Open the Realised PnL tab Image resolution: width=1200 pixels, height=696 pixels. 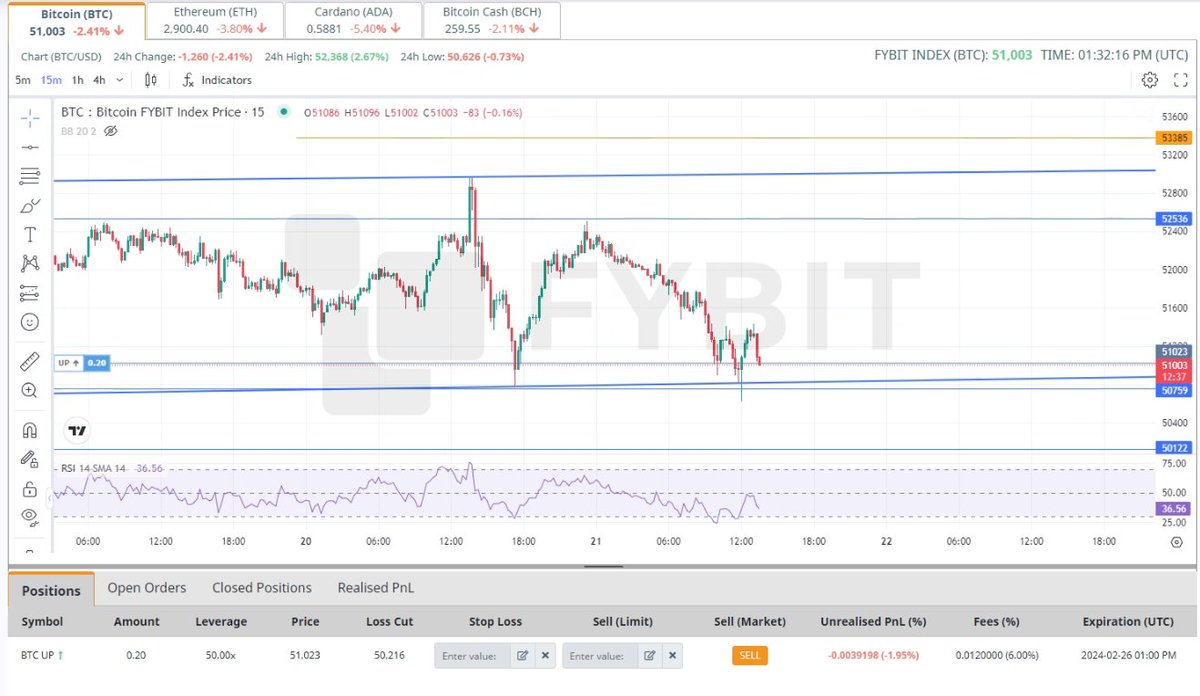pos(375,588)
